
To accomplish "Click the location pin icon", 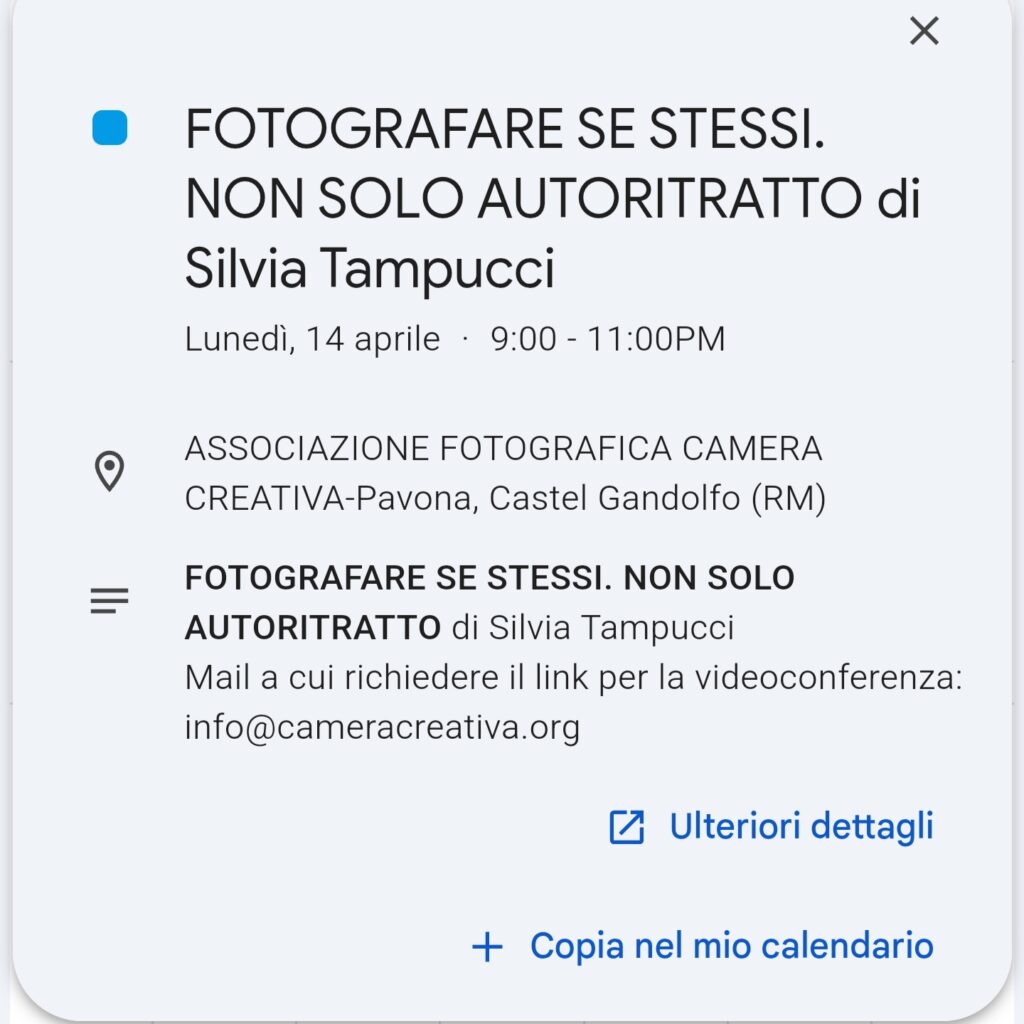I will (x=109, y=471).
